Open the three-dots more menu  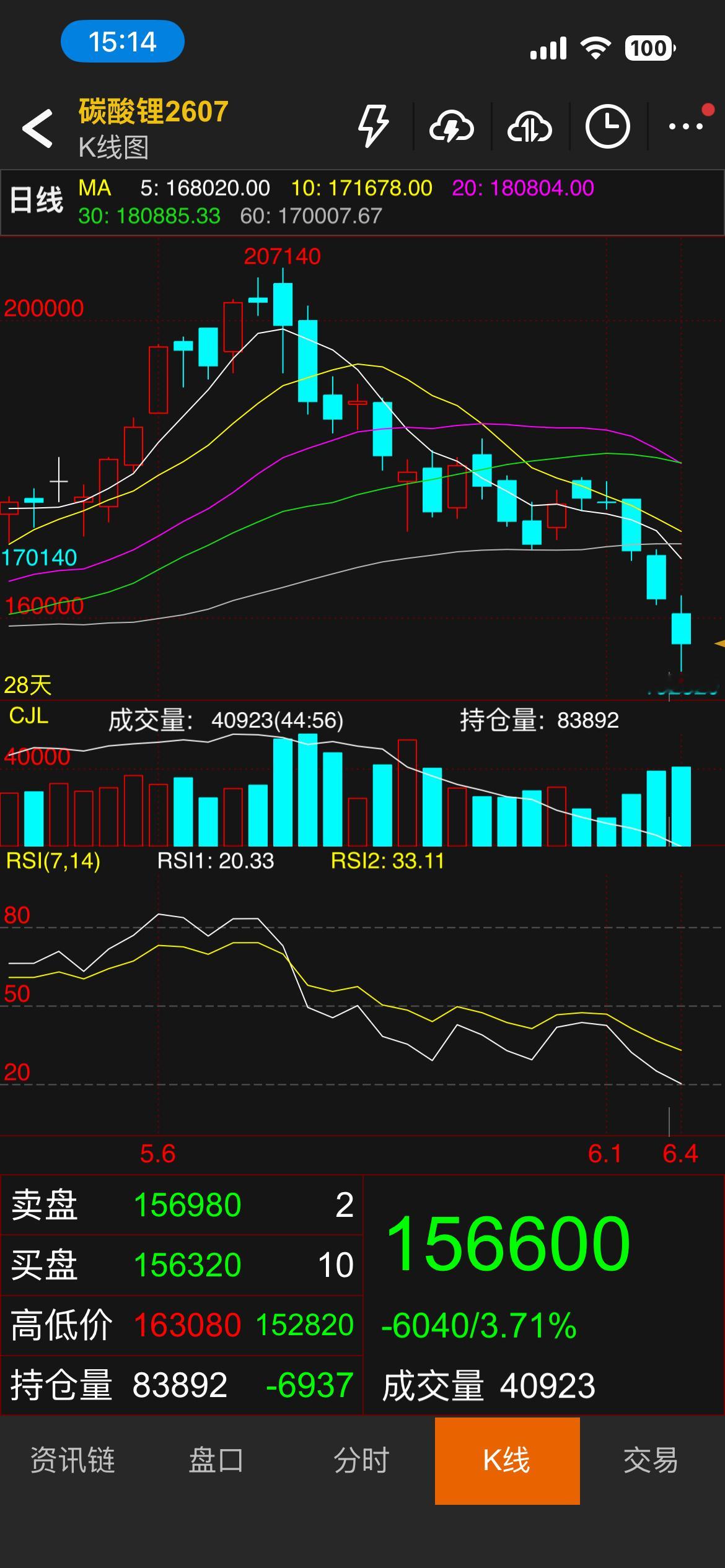point(686,126)
